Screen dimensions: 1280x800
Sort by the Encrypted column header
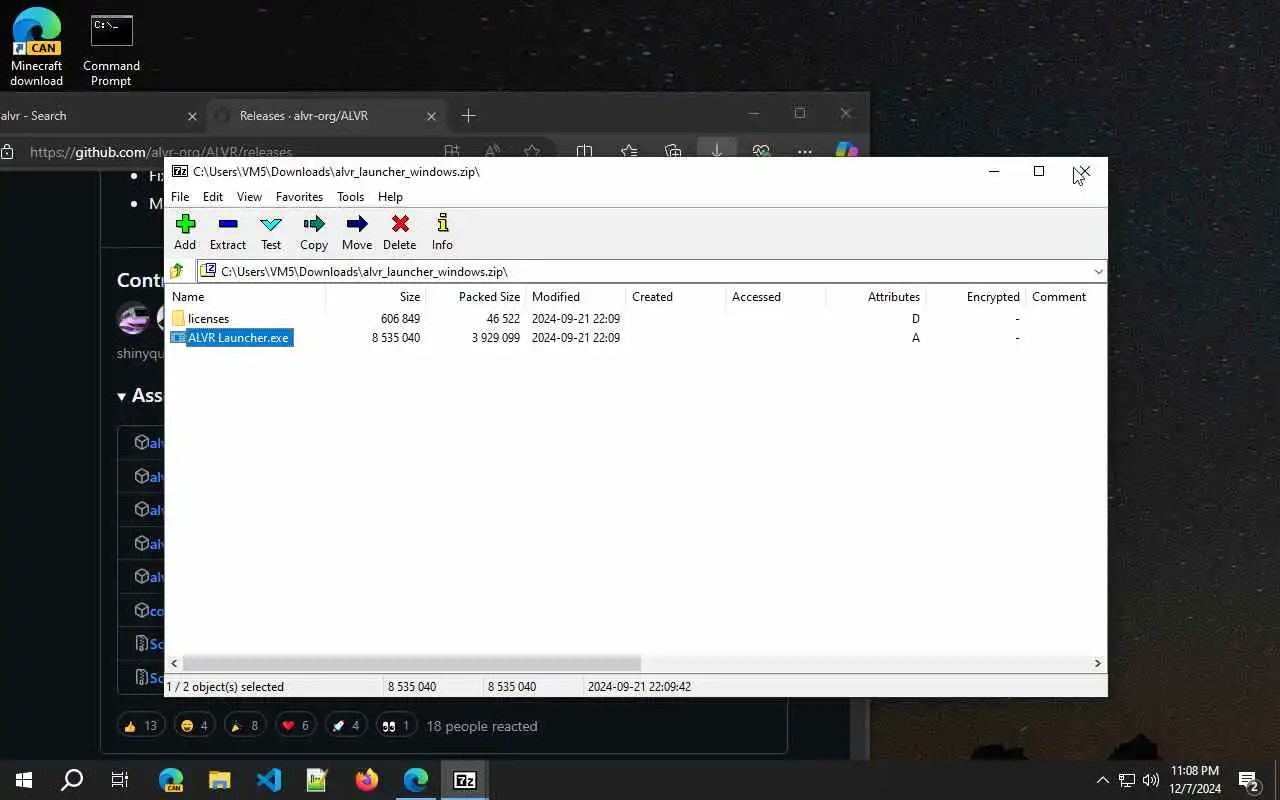pyautogui.click(x=976, y=297)
